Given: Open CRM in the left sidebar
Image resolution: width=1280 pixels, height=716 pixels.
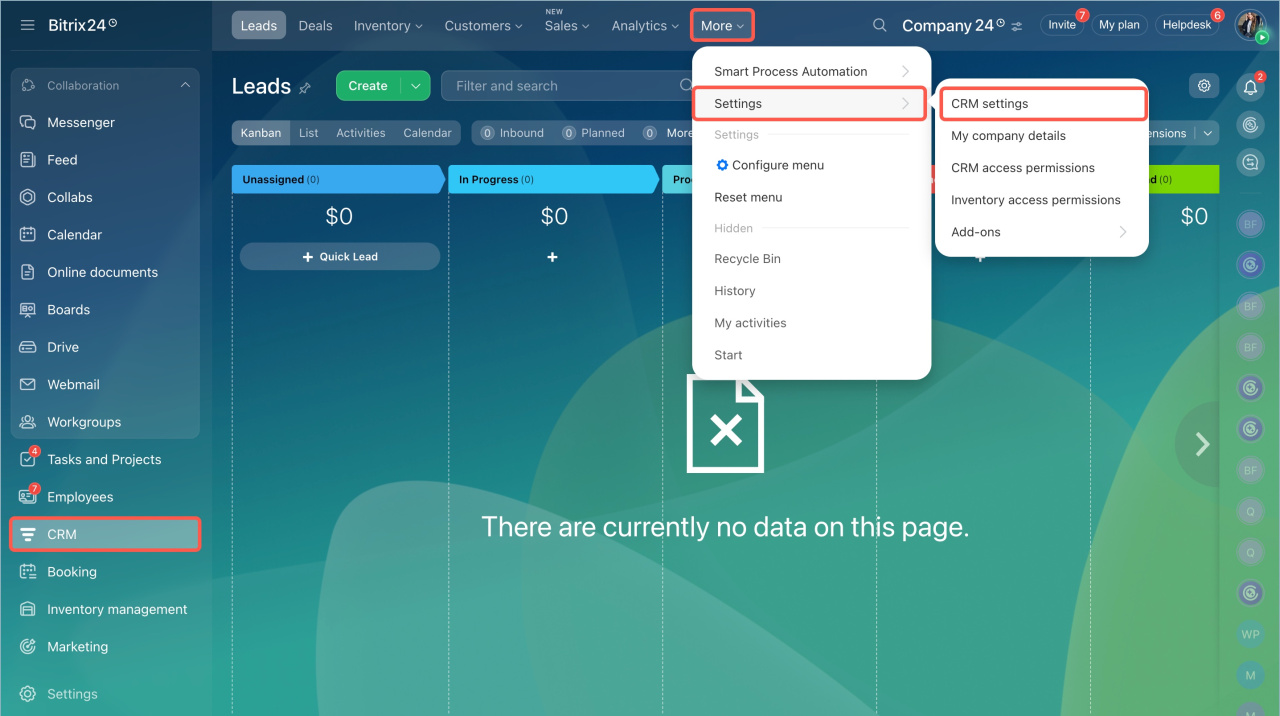Looking at the screenshot, I should 105,534.
